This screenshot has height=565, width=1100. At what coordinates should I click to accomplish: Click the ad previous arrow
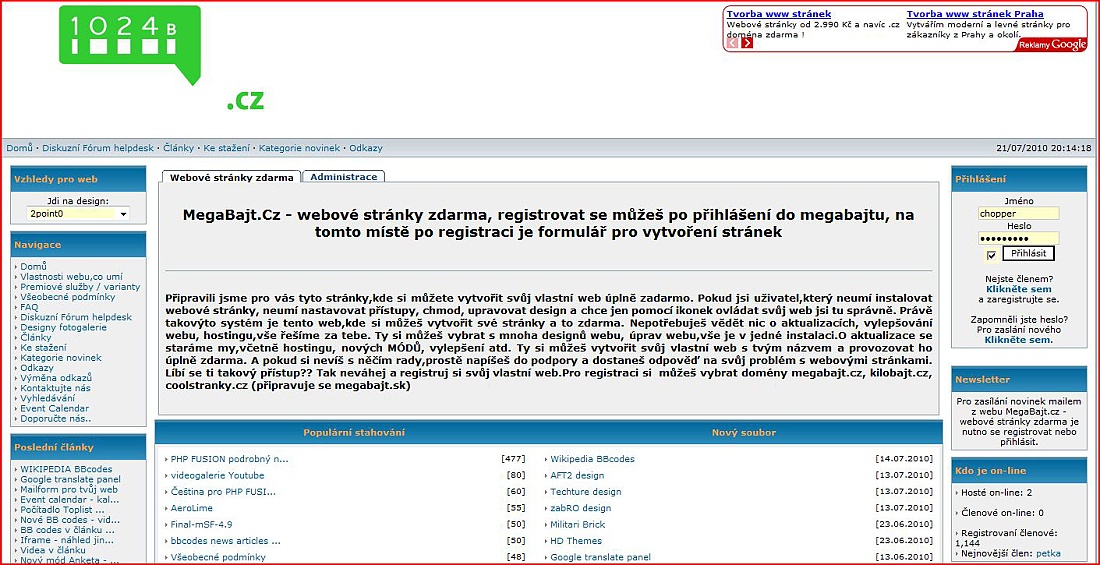click(732, 43)
